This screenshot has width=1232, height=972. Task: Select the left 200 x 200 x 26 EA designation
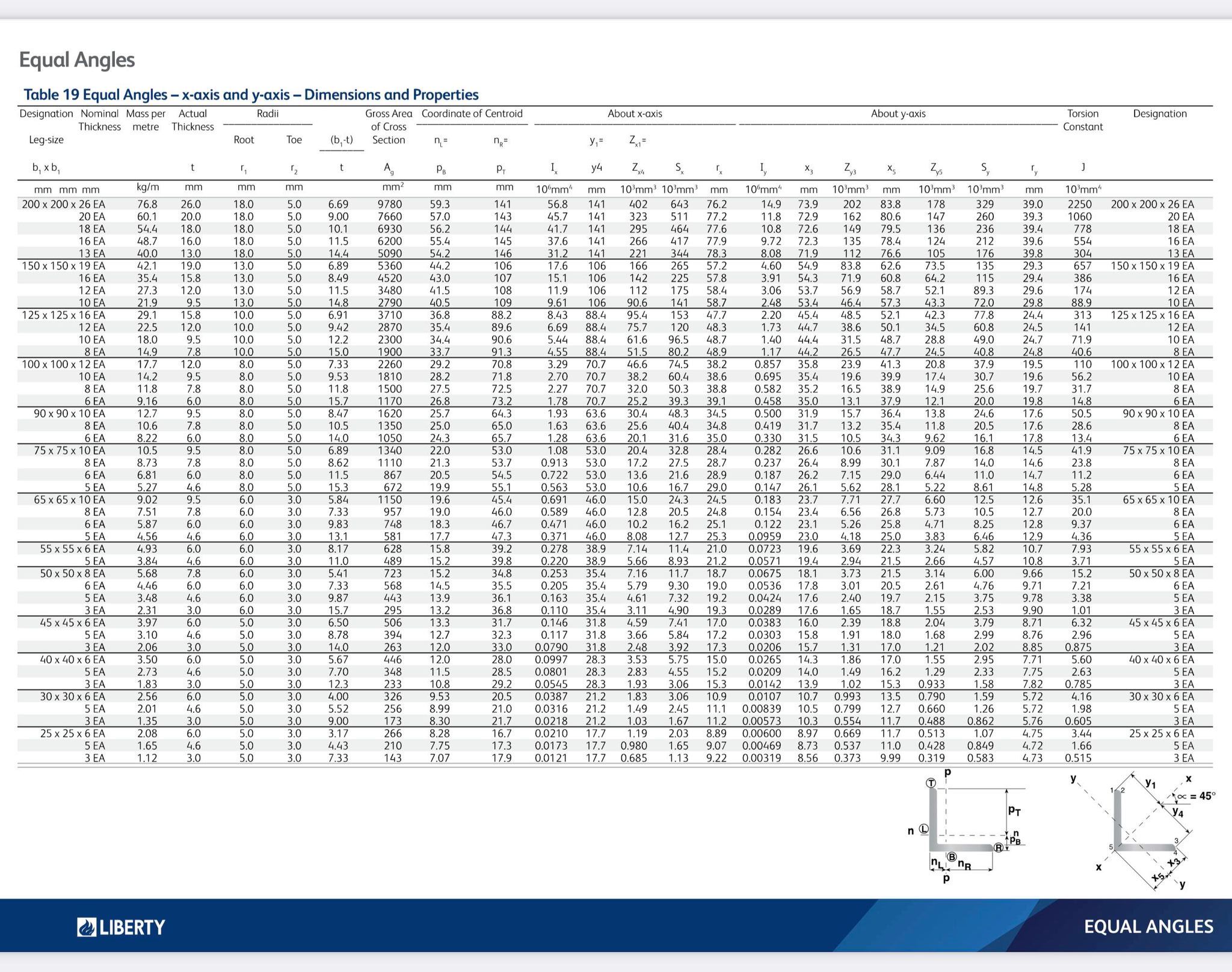click(63, 204)
